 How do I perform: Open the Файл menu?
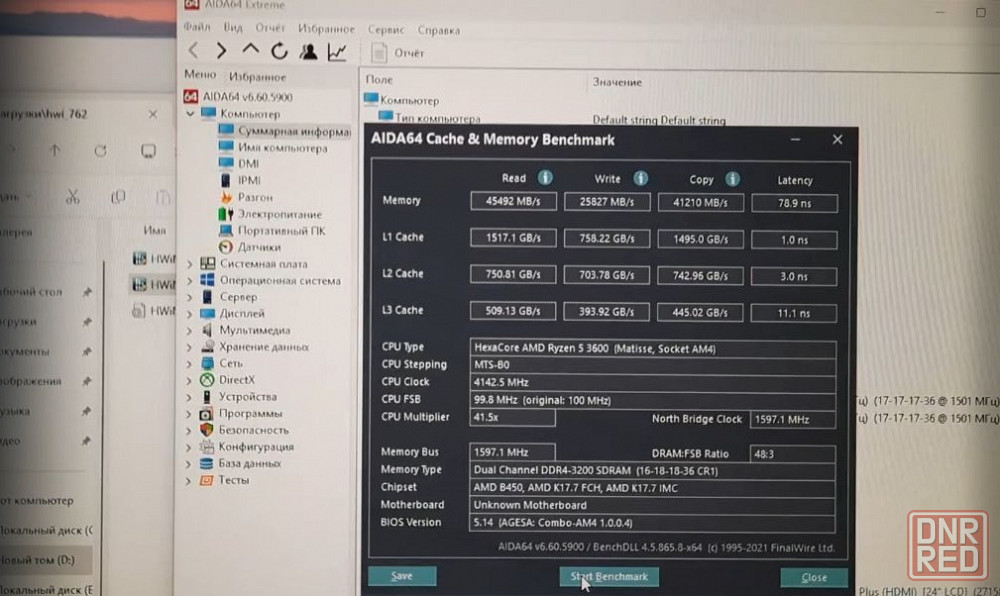tap(196, 27)
